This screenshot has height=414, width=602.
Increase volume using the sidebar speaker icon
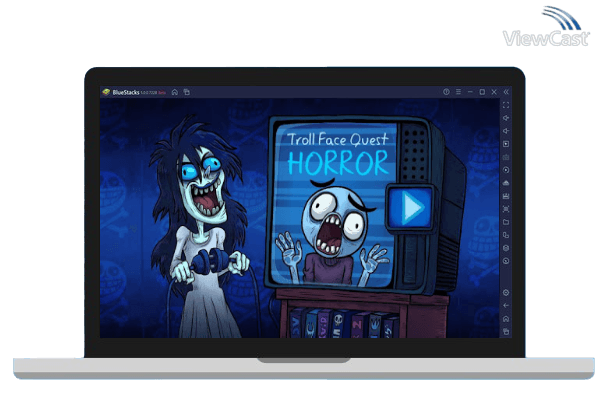[506, 118]
